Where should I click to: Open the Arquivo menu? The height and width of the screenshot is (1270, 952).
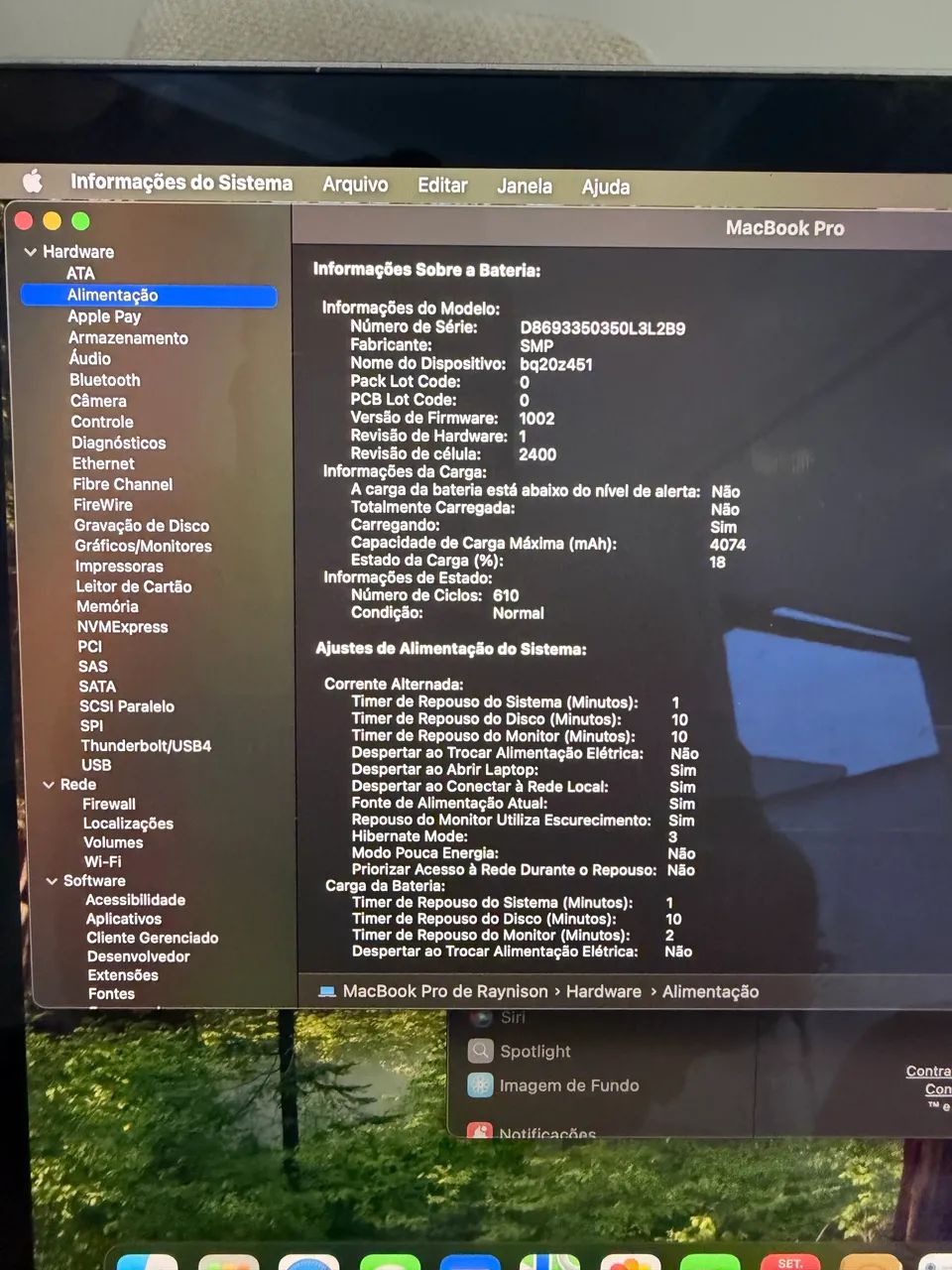355,185
